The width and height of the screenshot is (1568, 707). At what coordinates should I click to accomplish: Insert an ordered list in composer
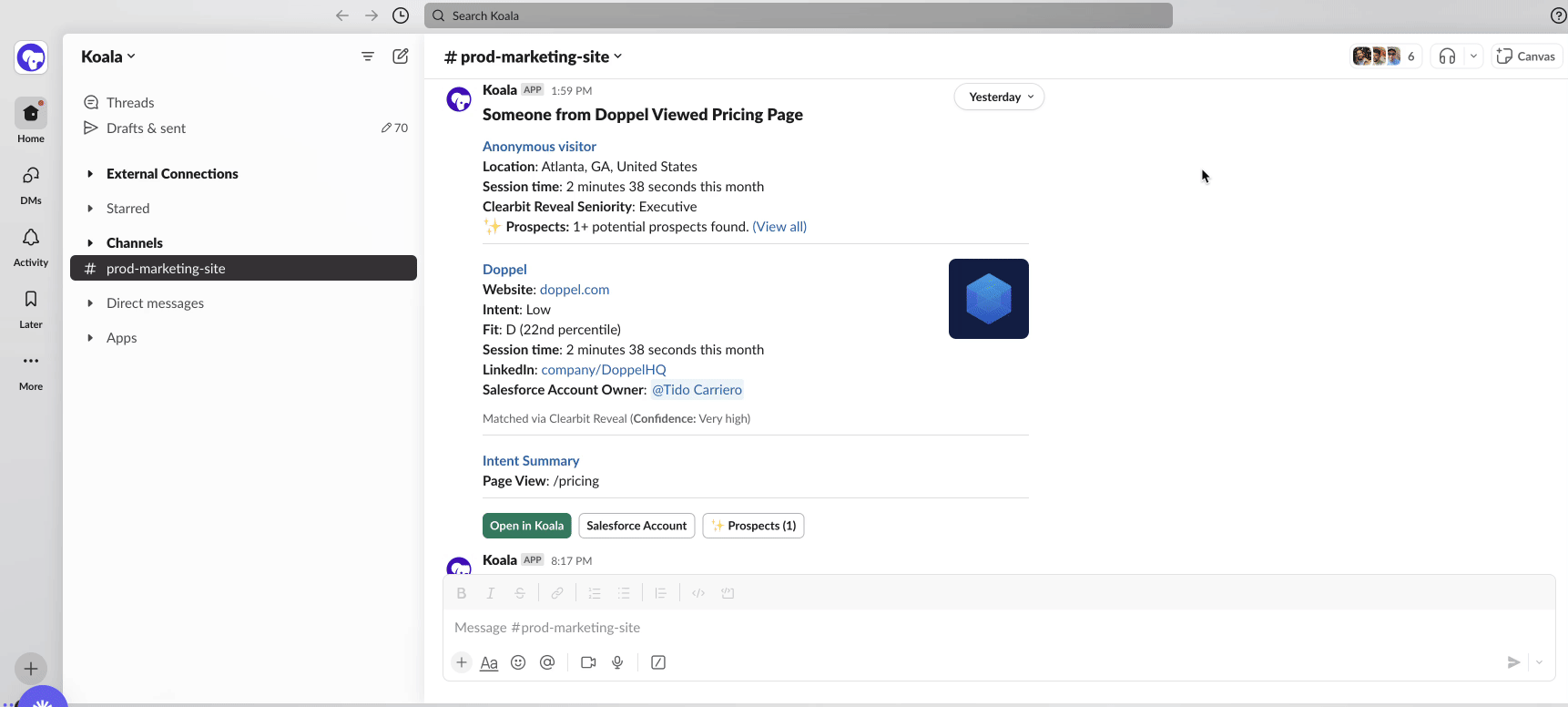point(595,593)
